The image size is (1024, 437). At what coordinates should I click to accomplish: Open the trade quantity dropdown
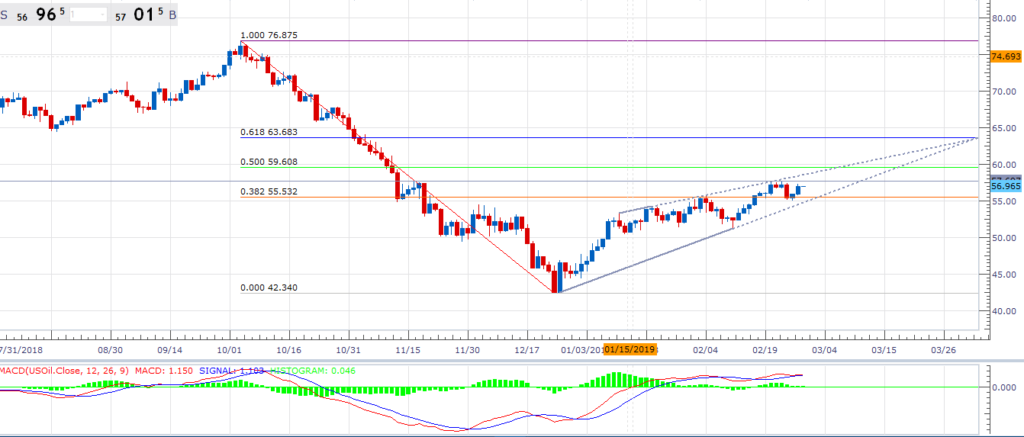tap(90, 16)
